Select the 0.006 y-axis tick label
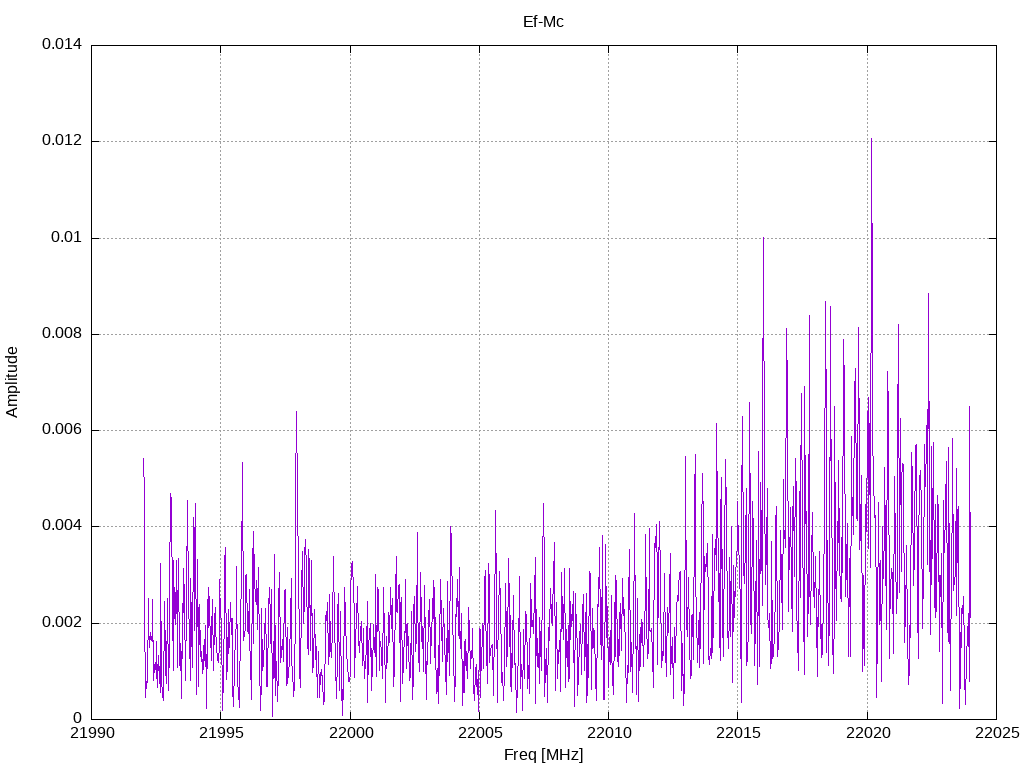 click(x=61, y=430)
